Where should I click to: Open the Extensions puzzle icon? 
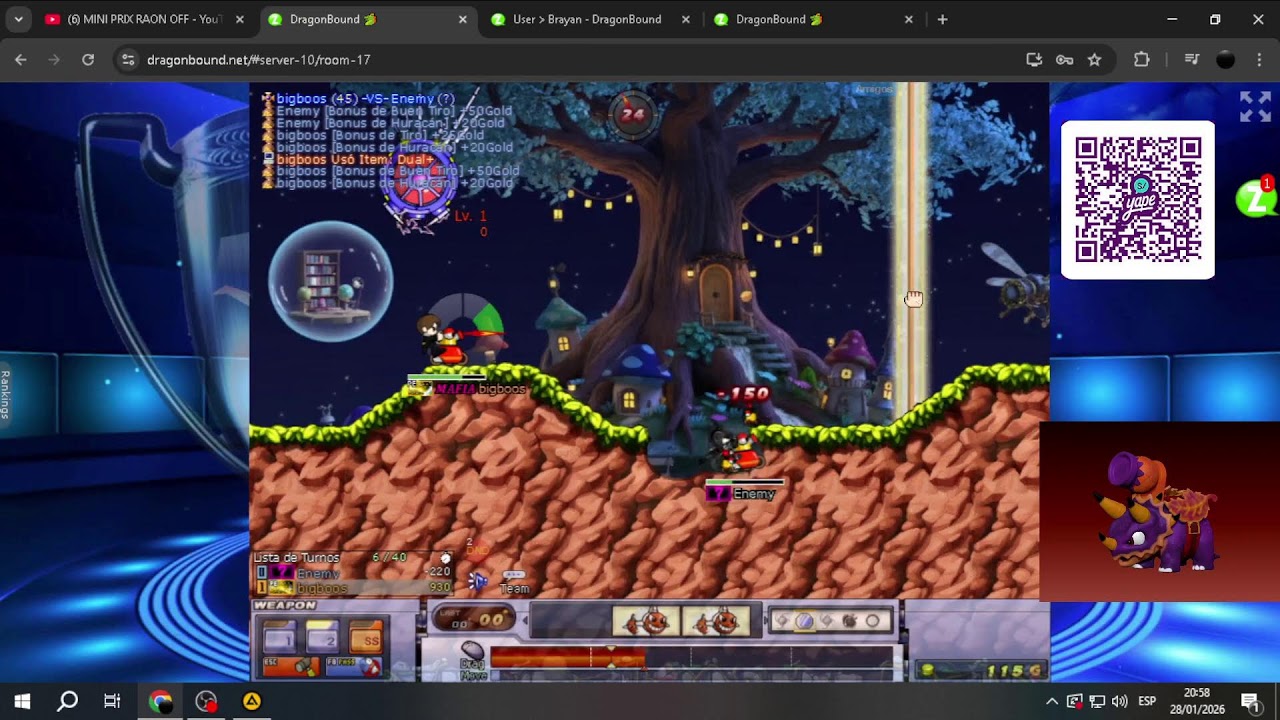click(x=1142, y=60)
